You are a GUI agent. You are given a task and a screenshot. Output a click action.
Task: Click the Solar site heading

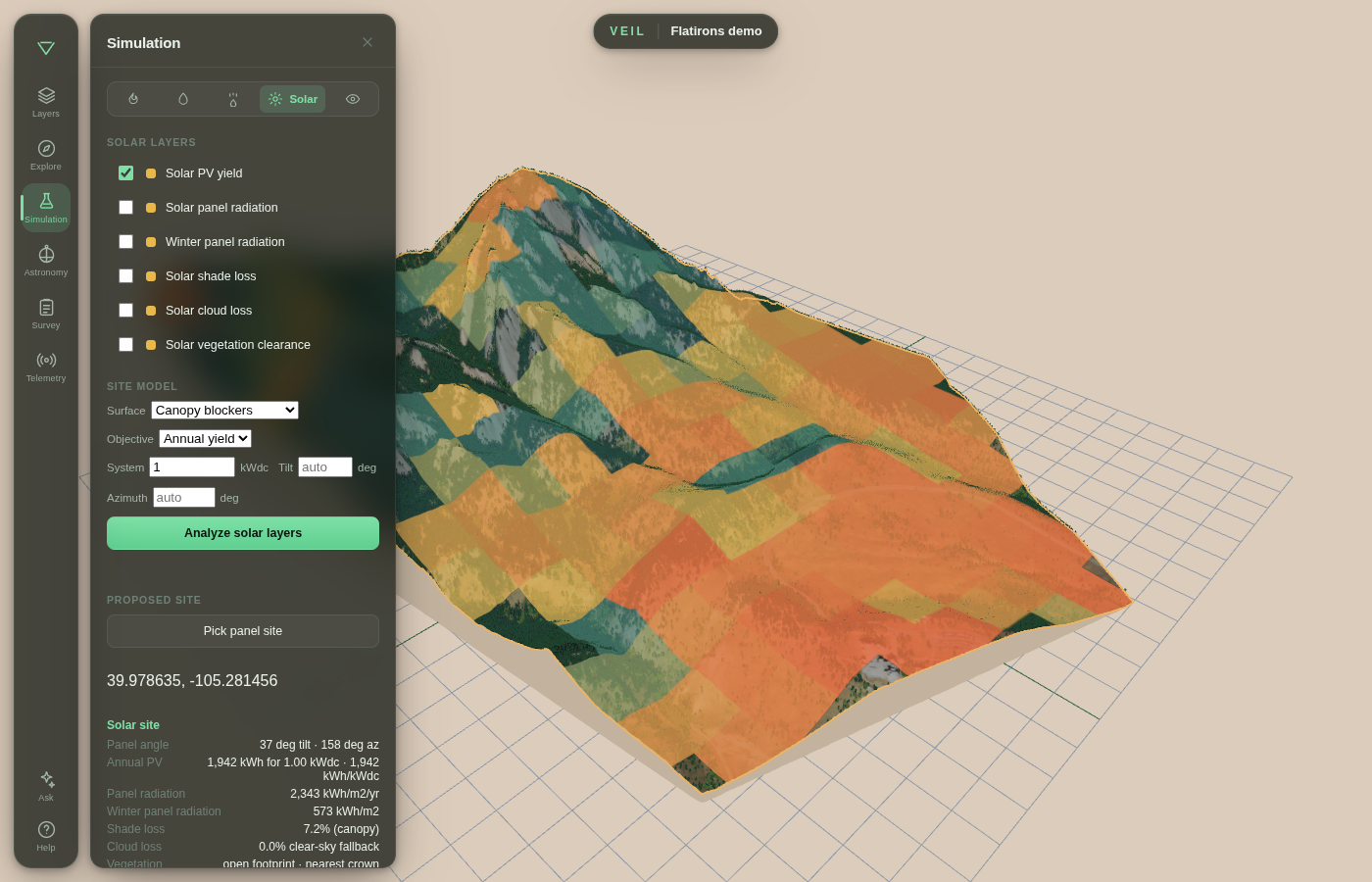(133, 725)
